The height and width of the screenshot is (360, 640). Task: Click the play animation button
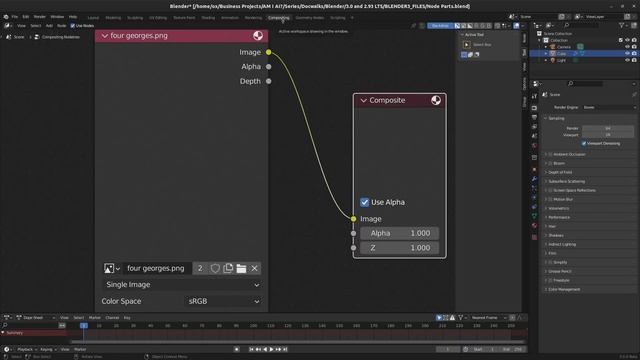tap(271, 349)
